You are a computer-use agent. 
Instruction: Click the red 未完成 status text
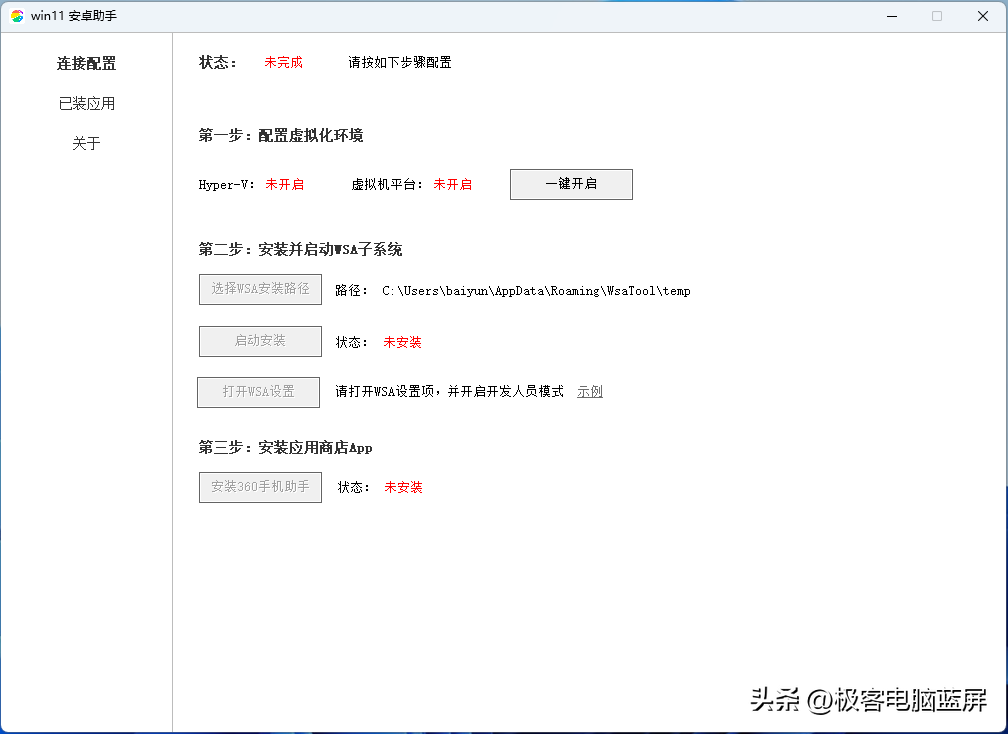(284, 62)
